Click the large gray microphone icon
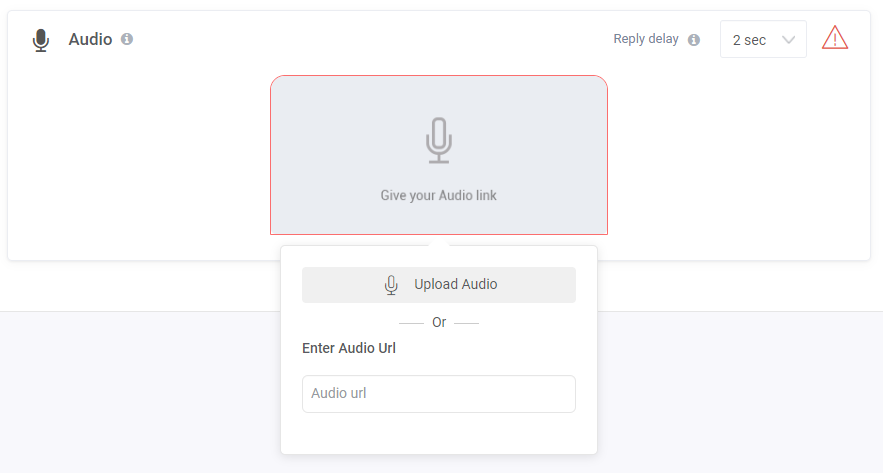 click(x=439, y=140)
